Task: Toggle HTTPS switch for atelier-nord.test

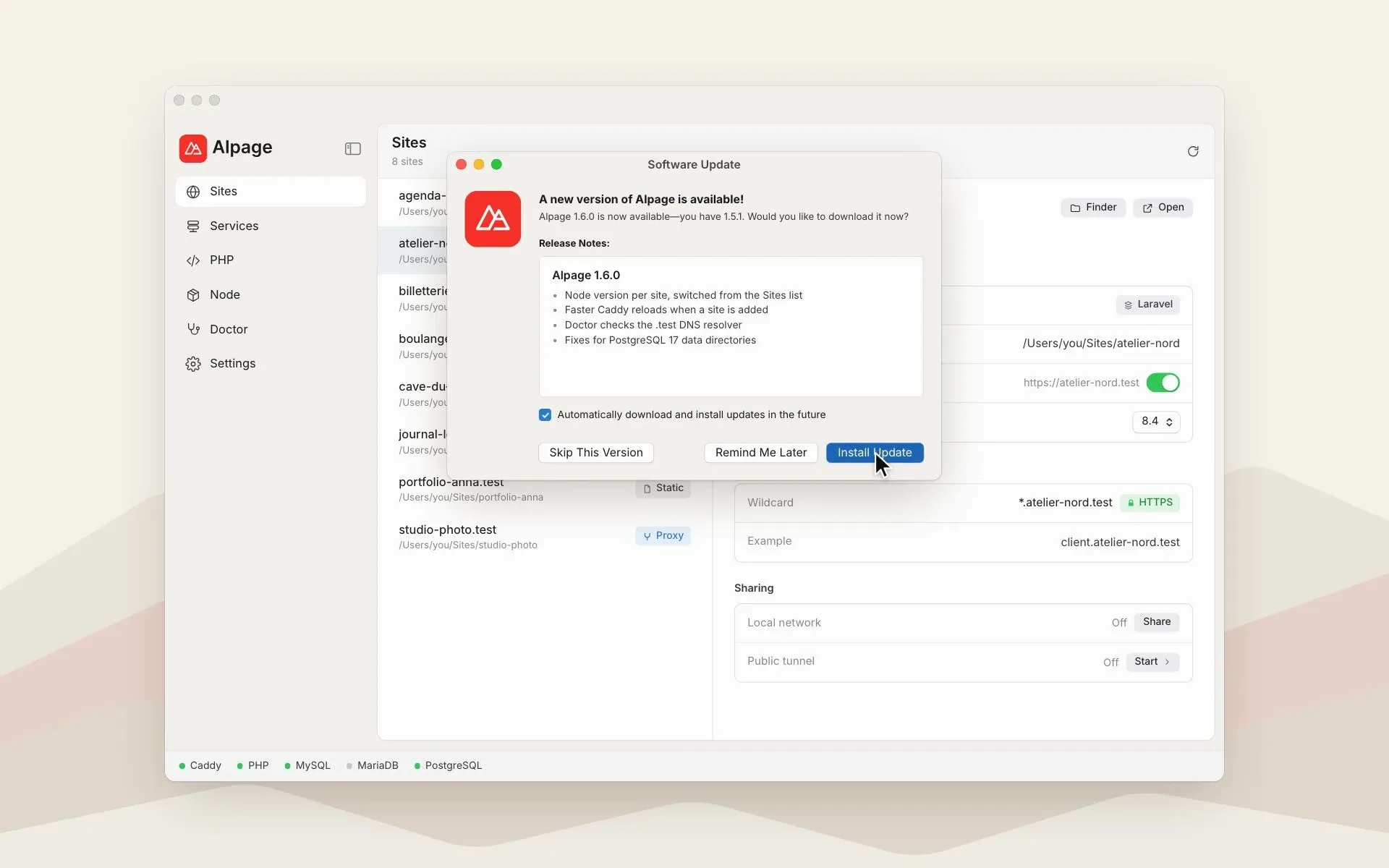Action: [x=1163, y=383]
